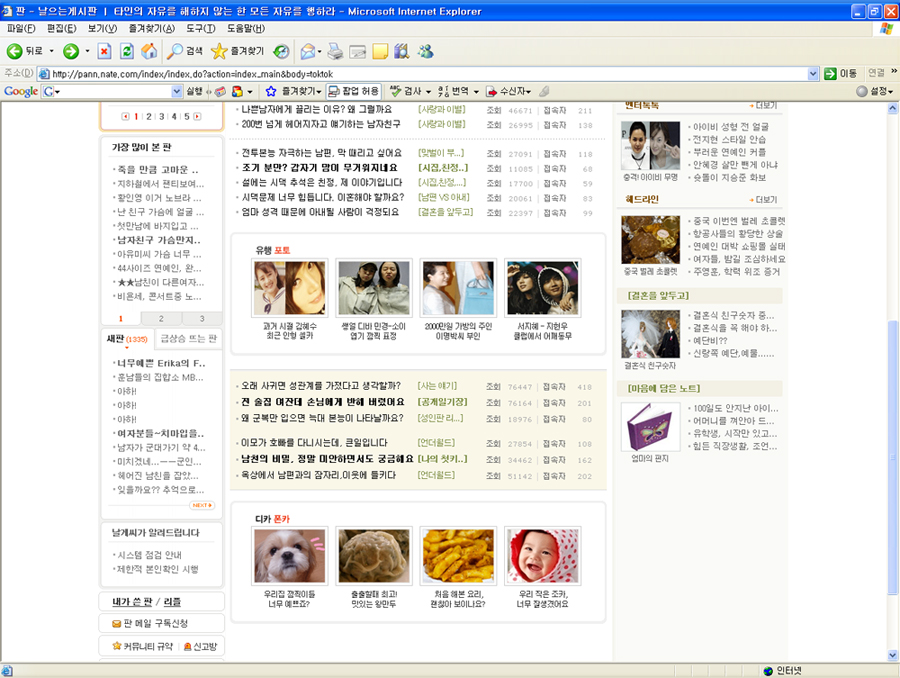This screenshot has height=678, width=900.
Task: Switch to the 급상승 뜨는 판 tab
Action: 189,338
